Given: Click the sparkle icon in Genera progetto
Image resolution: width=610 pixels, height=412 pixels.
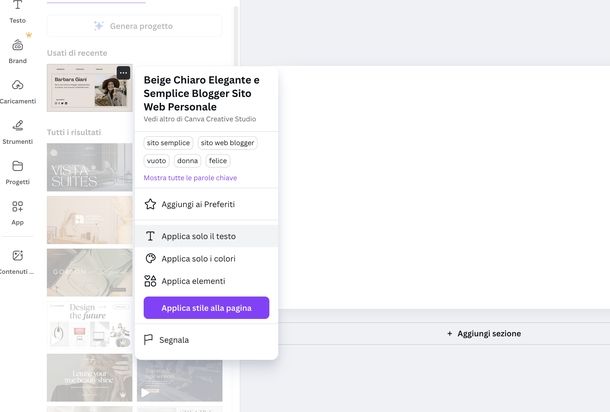Looking at the screenshot, I should pyautogui.click(x=99, y=26).
